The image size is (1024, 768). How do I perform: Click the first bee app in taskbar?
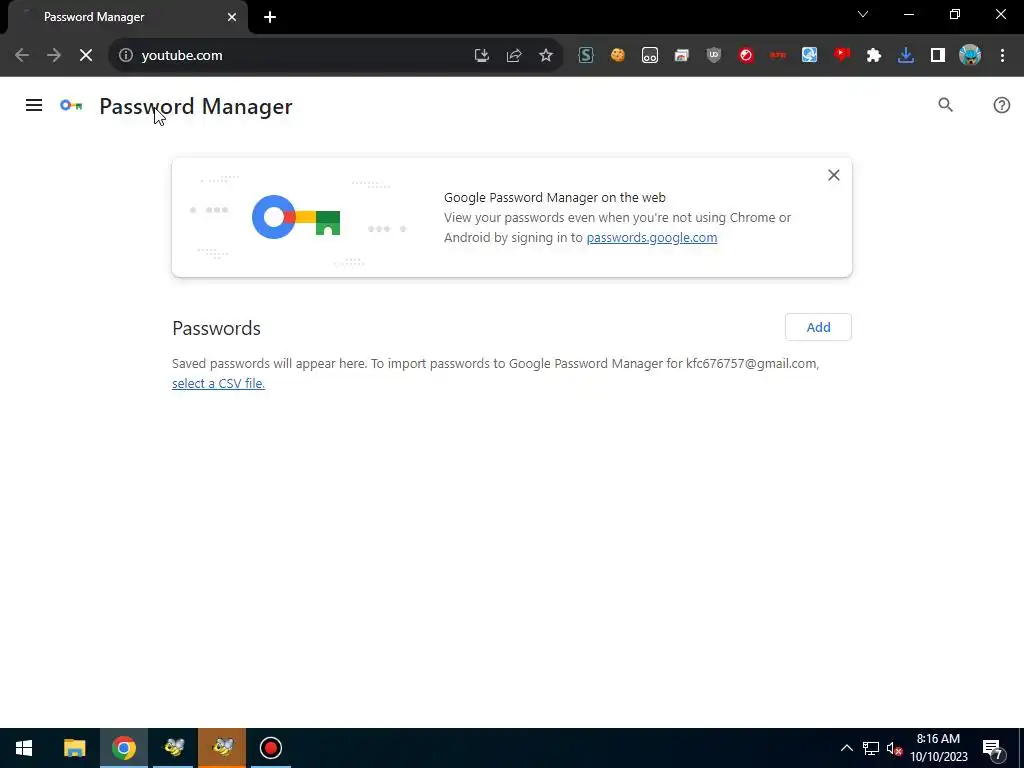[x=173, y=748]
